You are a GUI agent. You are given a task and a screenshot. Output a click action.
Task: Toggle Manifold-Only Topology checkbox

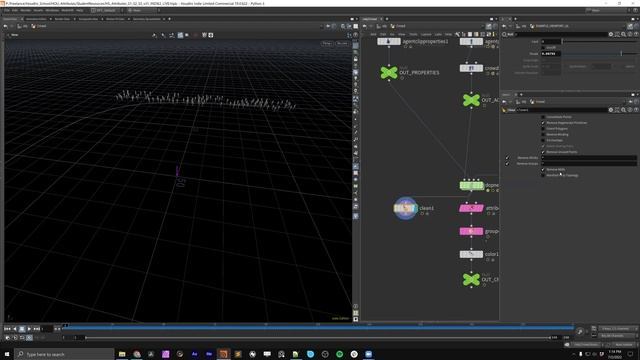pyautogui.click(x=543, y=175)
